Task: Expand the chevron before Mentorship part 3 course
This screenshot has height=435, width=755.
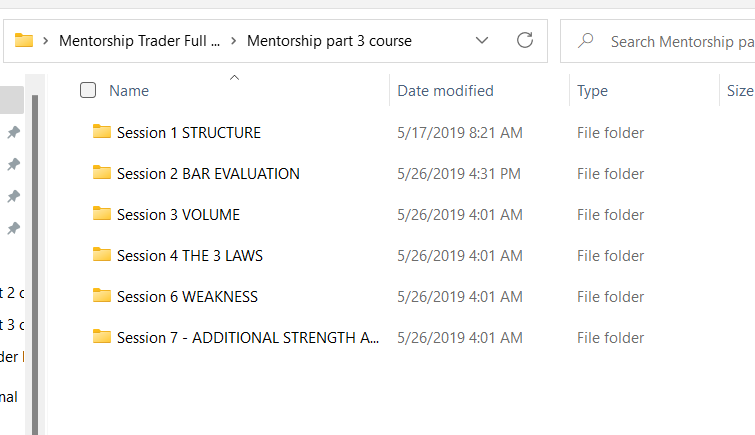Action: [x=234, y=41]
